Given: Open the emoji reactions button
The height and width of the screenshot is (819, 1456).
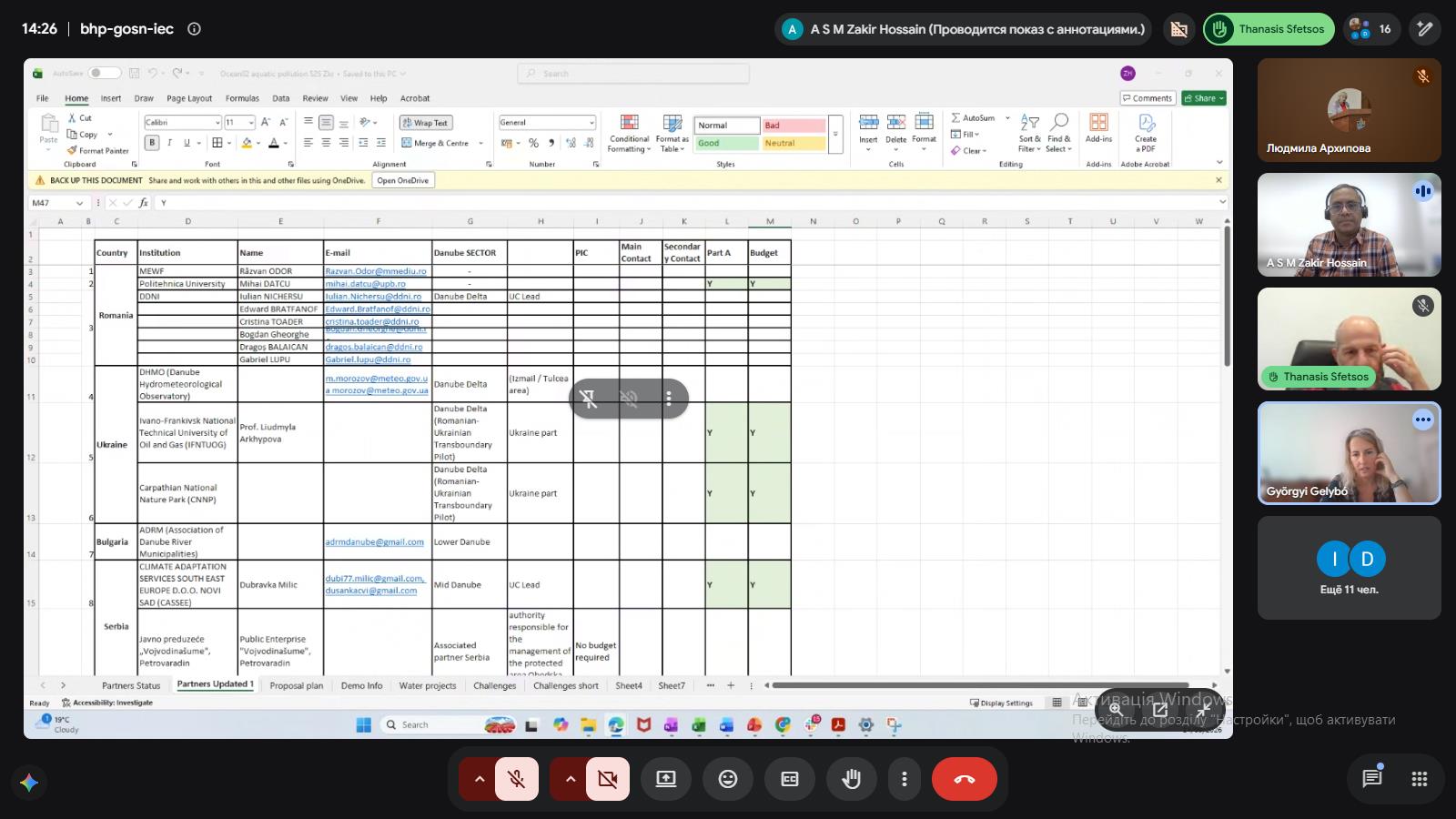Looking at the screenshot, I should pyautogui.click(x=727, y=779).
